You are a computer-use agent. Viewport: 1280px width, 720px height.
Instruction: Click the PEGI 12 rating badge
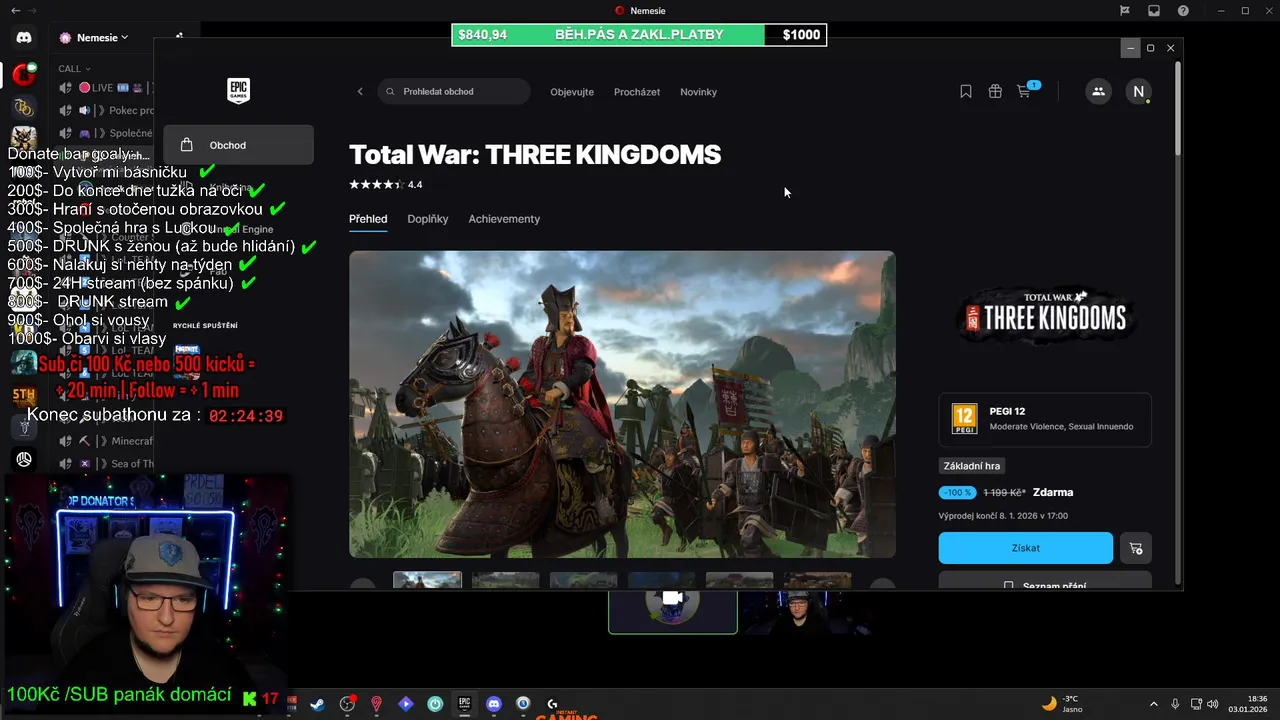click(x=964, y=418)
